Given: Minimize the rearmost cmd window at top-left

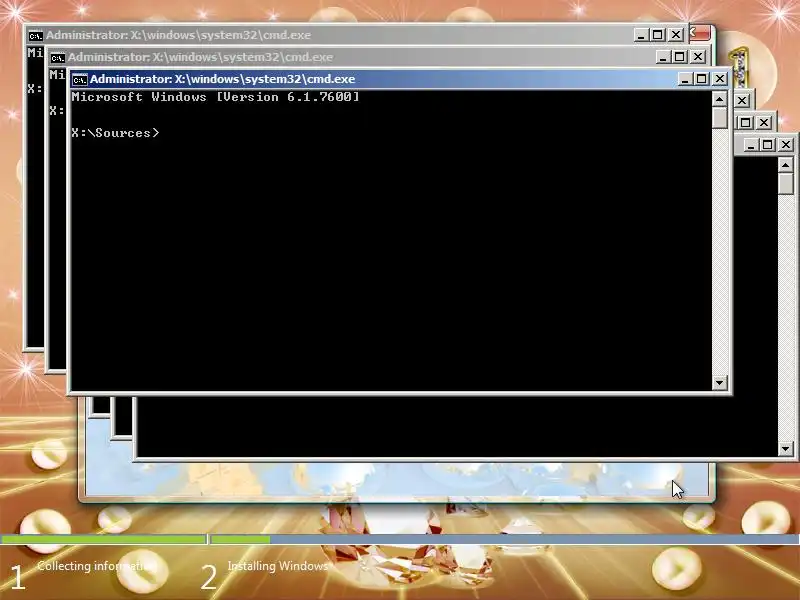Looking at the screenshot, I should [641, 35].
